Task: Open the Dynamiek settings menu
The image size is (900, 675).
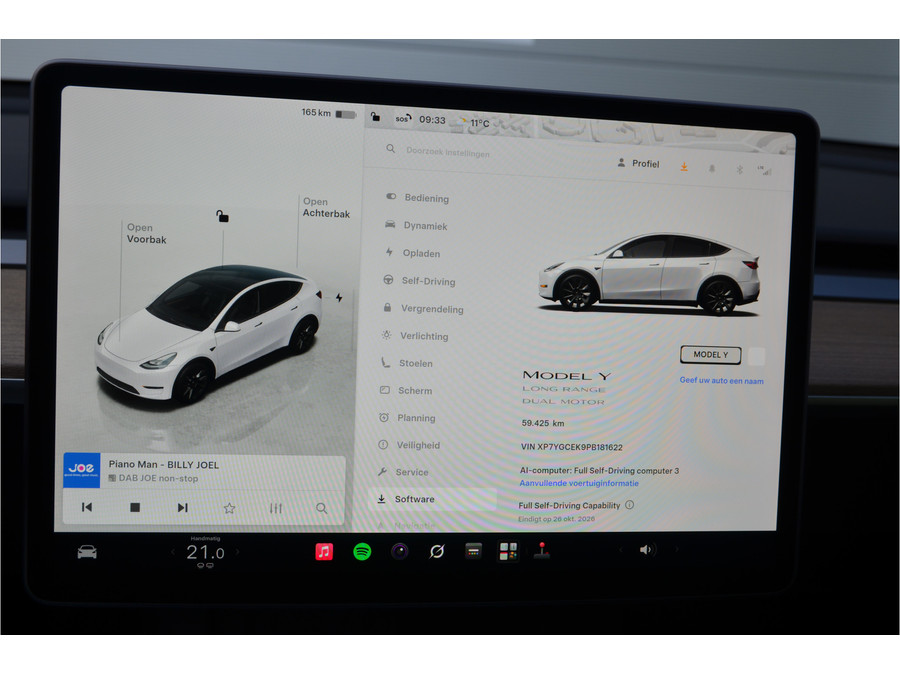Action: (x=417, y=226)
